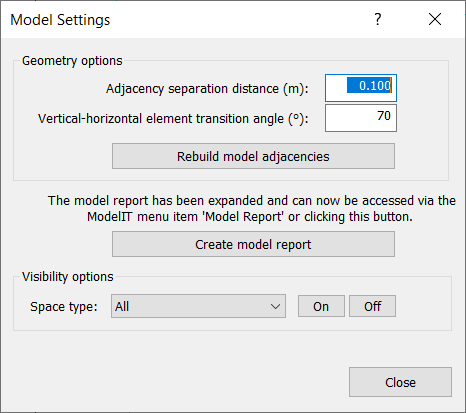
Task: Click the Visibility options group label
Action: (x=68, y=277)
